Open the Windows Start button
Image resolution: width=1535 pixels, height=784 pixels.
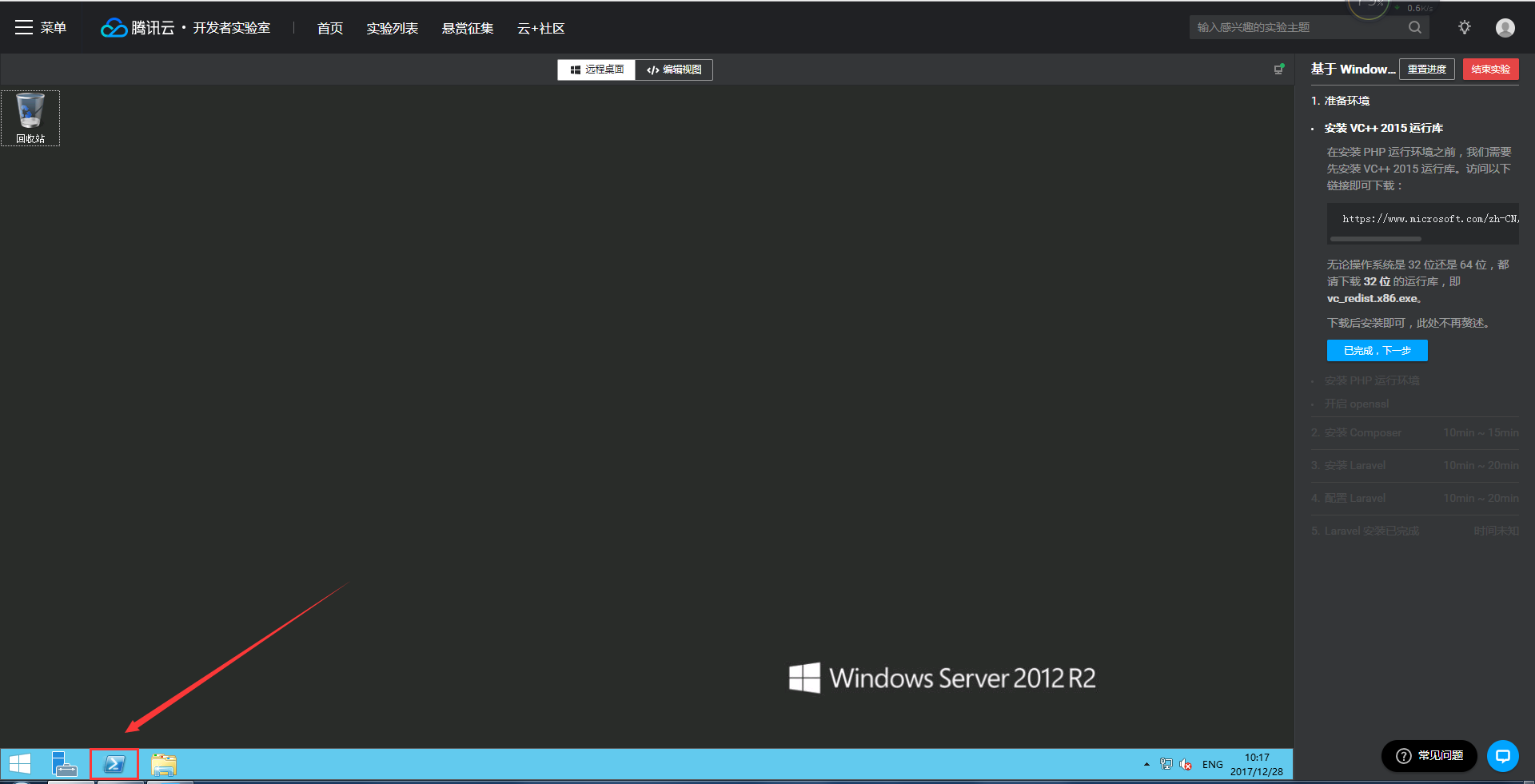pos(20,764)
